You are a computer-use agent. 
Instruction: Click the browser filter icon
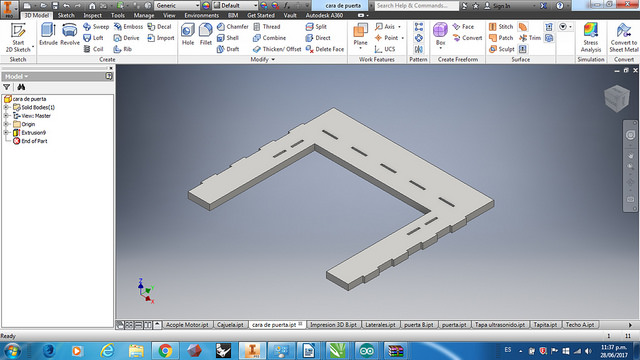tap(7, 87)
